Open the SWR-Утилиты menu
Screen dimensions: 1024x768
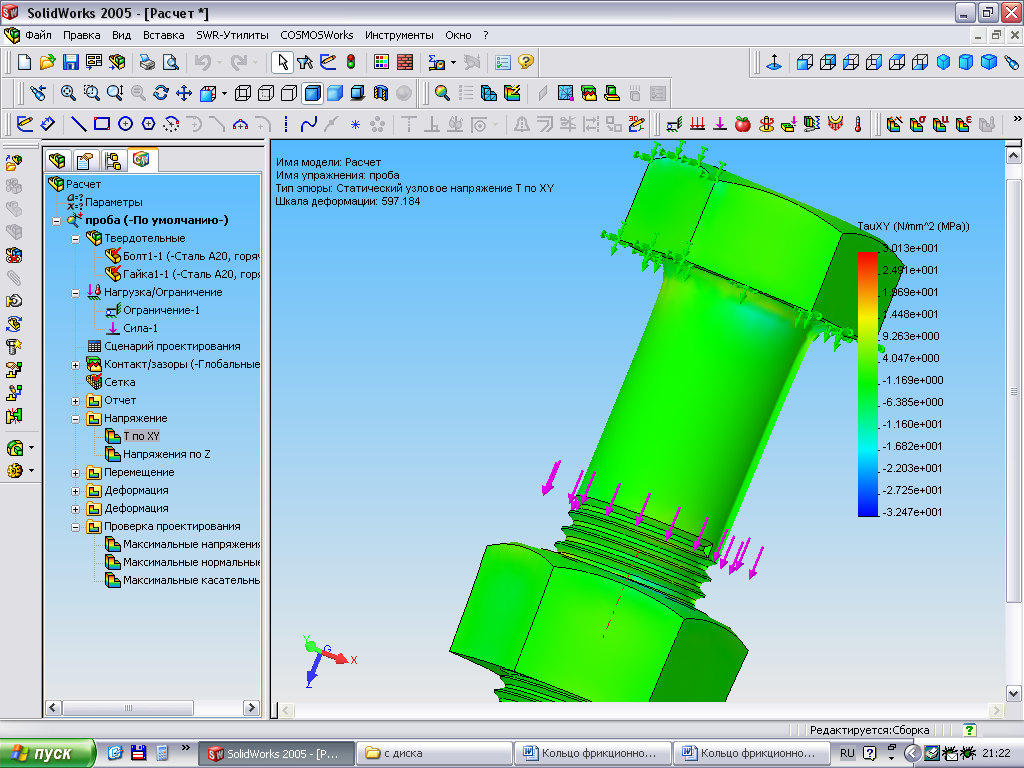click(232, 35)
